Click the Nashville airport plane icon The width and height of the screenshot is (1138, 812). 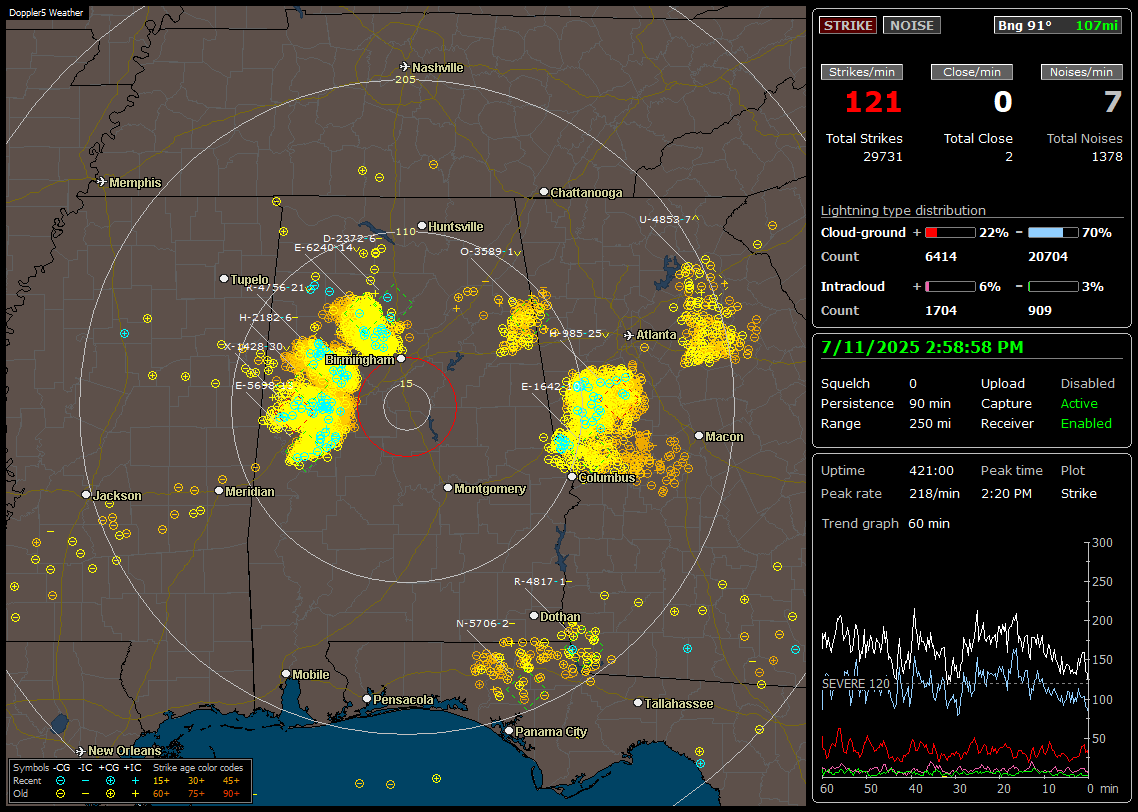pyautogui.click(x=404, y=67)
